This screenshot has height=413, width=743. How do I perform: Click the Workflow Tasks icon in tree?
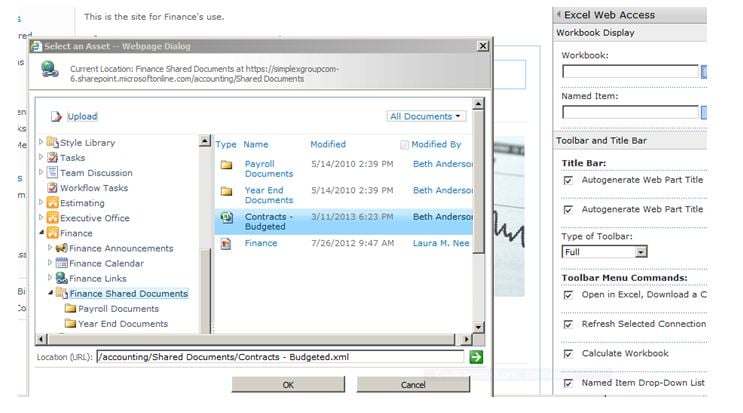tap(52, 188)
